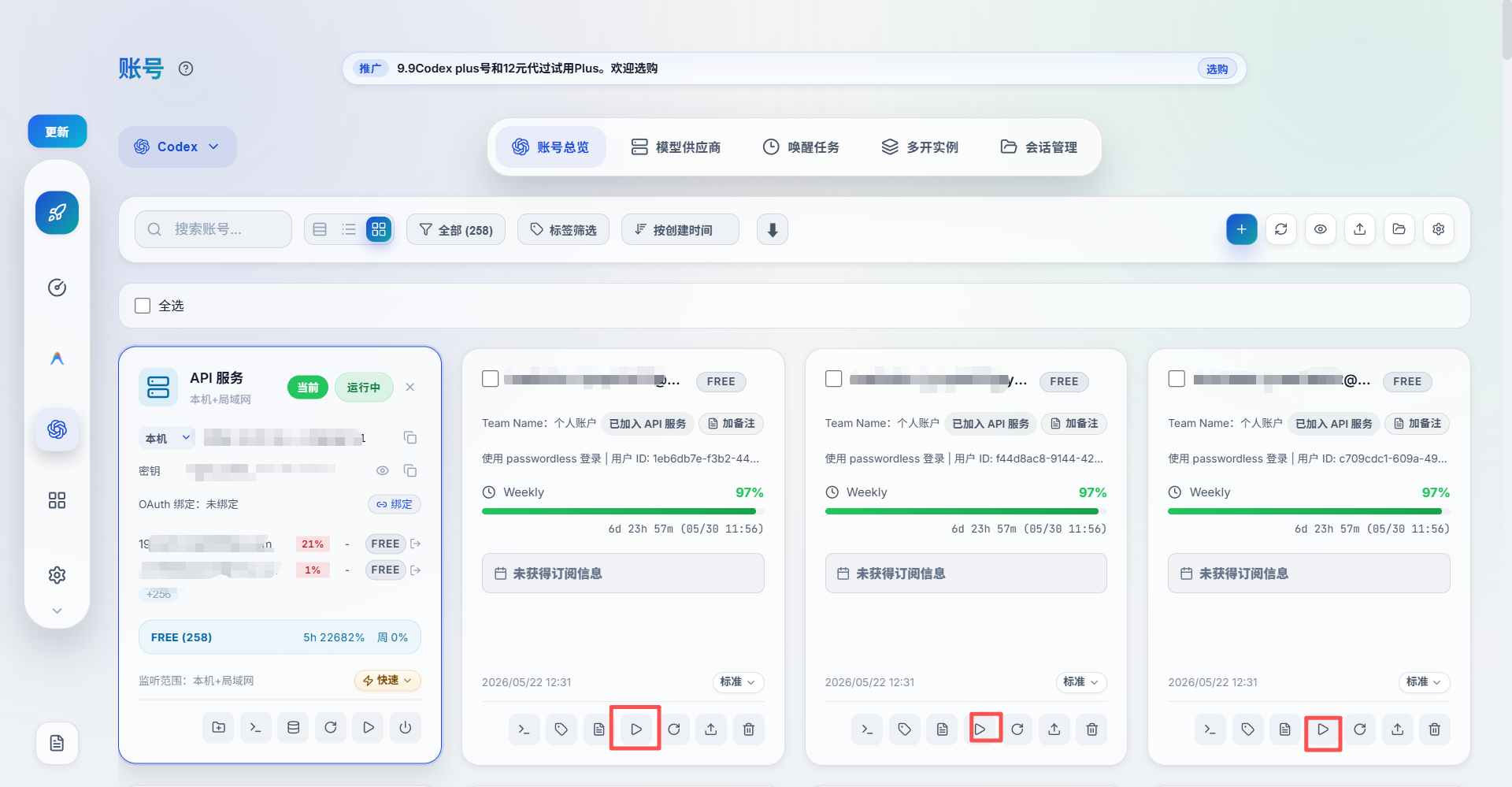The image size is (1512, 787).
Task: Switch to the 账号总览 tab
Action: point(550,147)
